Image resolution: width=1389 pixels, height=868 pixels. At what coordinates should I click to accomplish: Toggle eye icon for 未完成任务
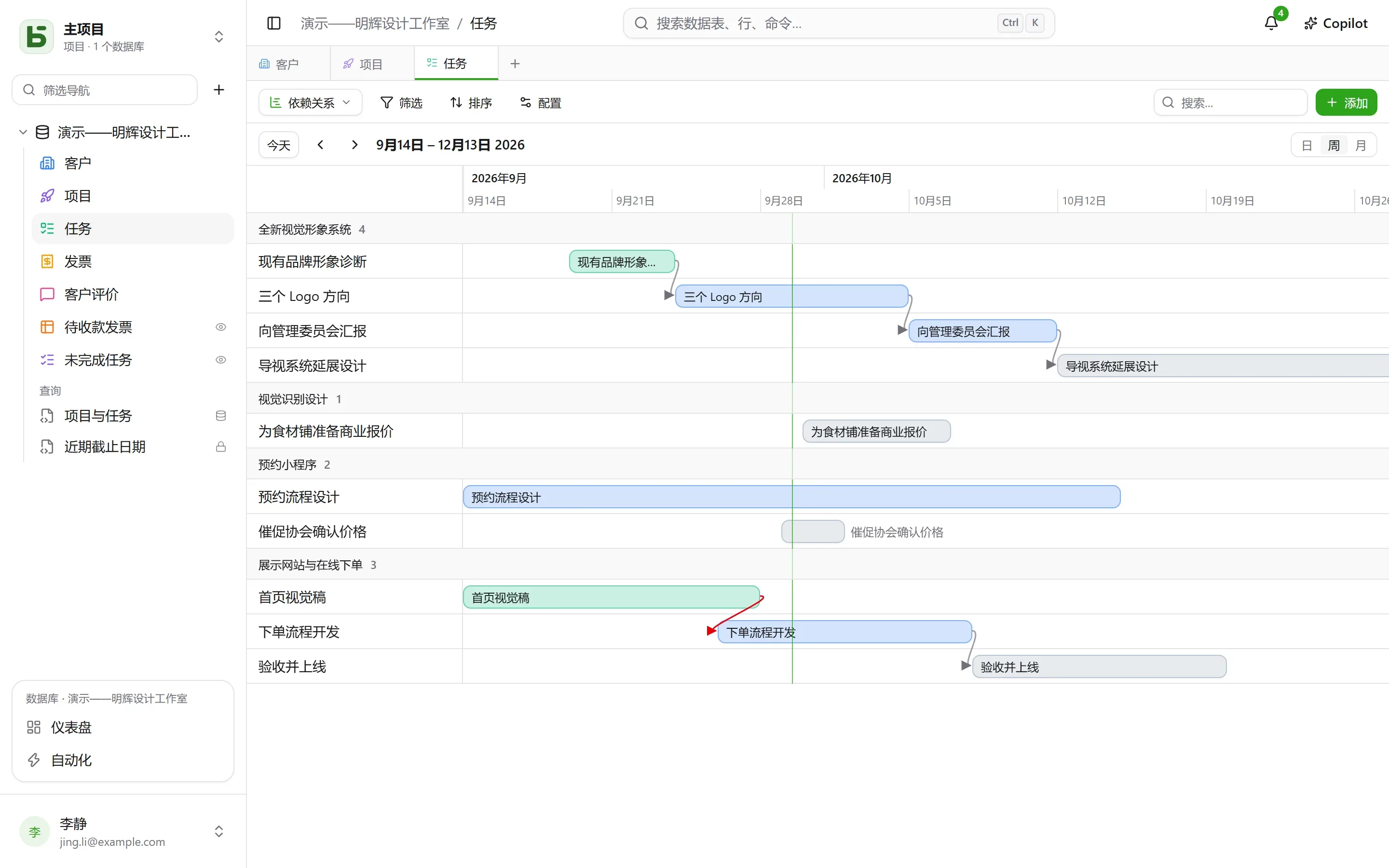coord(220,359)
